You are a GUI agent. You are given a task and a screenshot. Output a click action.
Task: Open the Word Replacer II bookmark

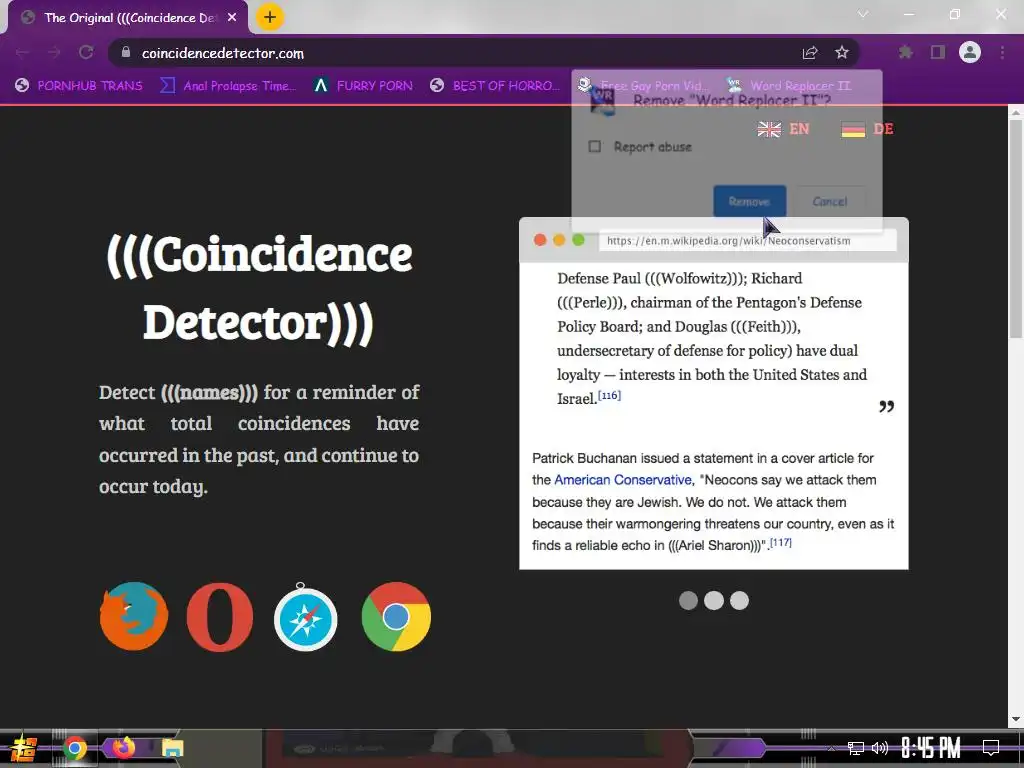coord(790,86)
